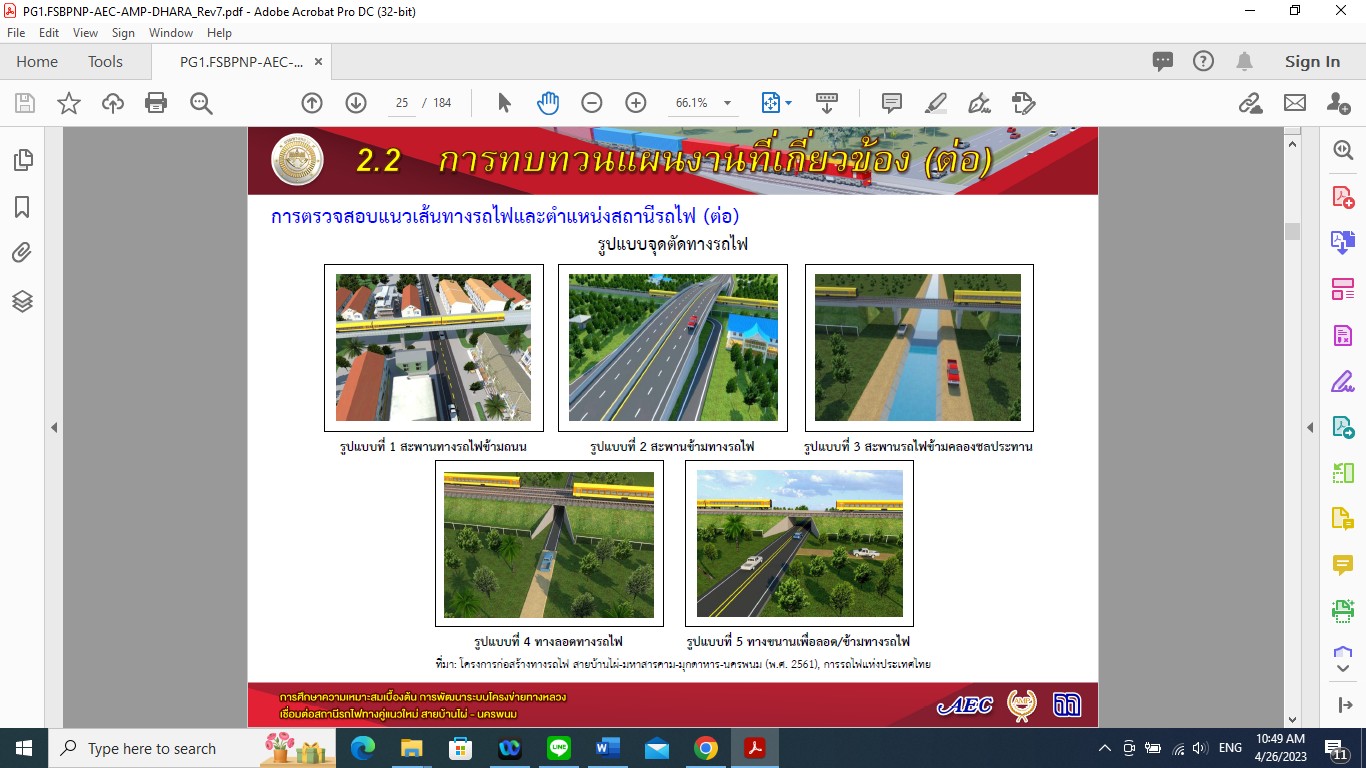Add a sticky note comment
The image size is (1366, 768).
[891, 103]
